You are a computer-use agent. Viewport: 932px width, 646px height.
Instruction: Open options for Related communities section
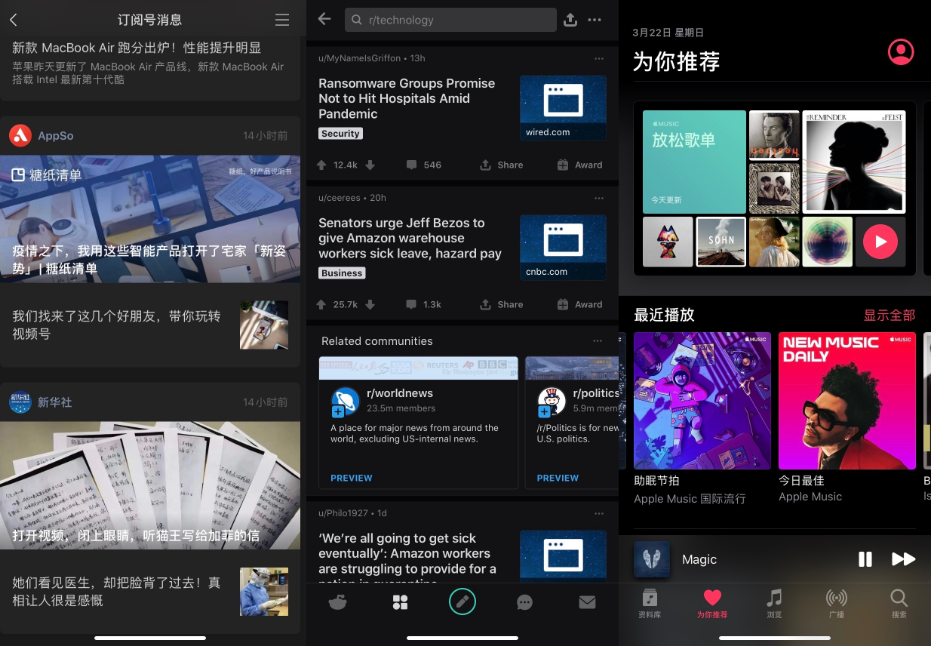click(x=597, y=341)
